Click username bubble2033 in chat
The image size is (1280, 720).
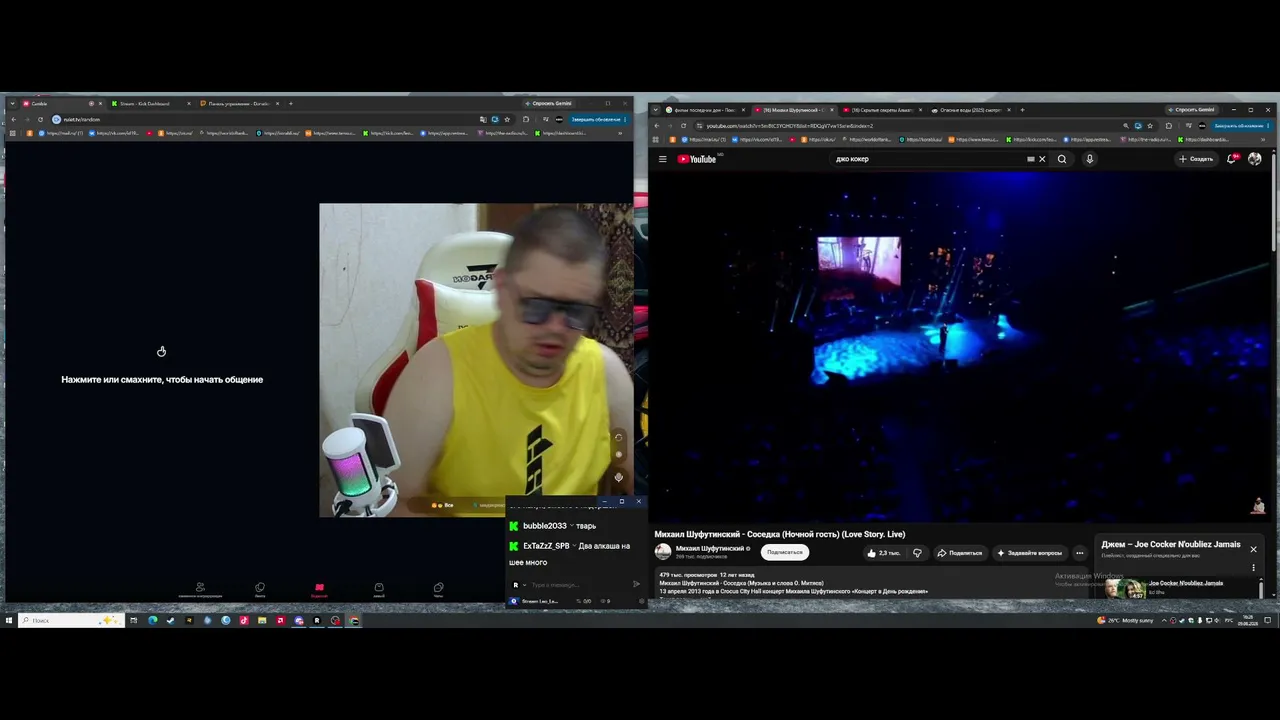click(545, 526)
